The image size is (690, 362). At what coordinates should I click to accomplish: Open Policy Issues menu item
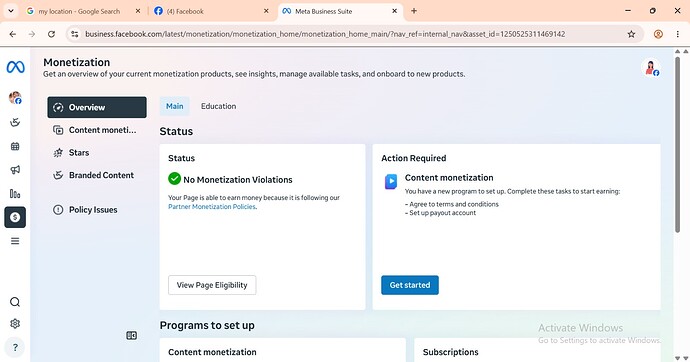click(97, 210)
